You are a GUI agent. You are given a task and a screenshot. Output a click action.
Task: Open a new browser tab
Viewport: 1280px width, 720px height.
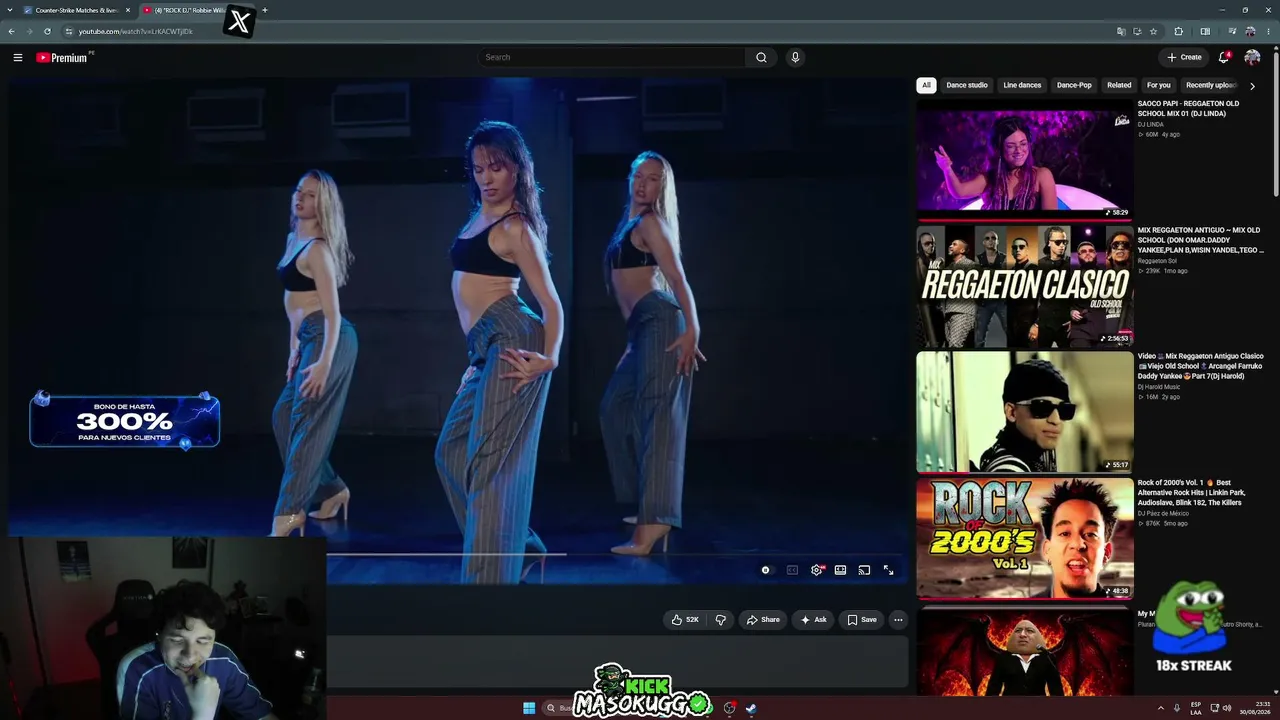point(265,10)
